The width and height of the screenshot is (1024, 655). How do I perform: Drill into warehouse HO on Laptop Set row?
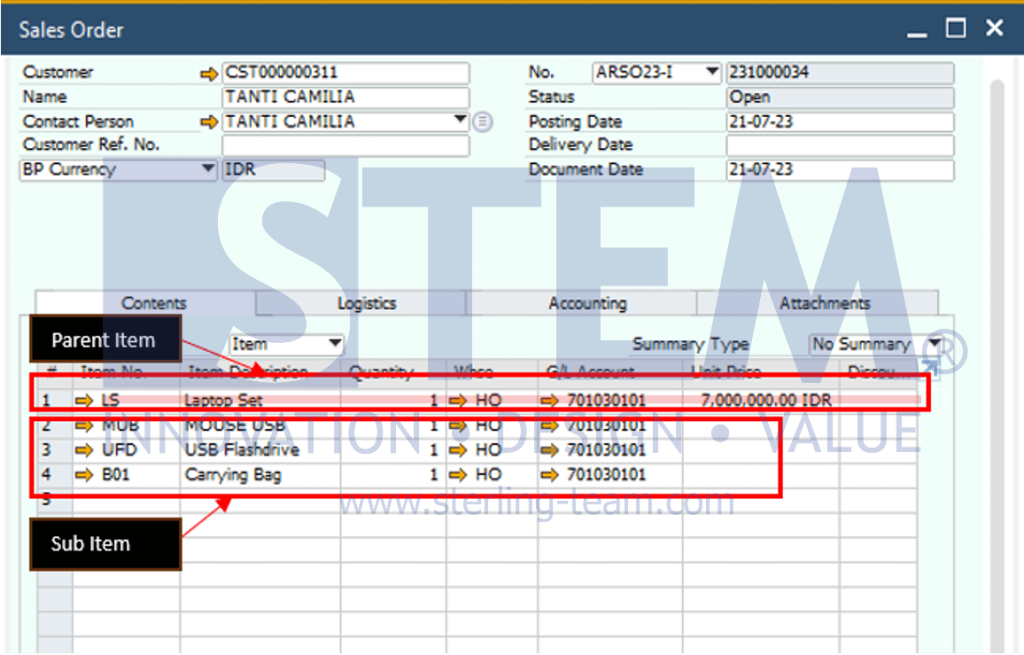coord(459,399)
